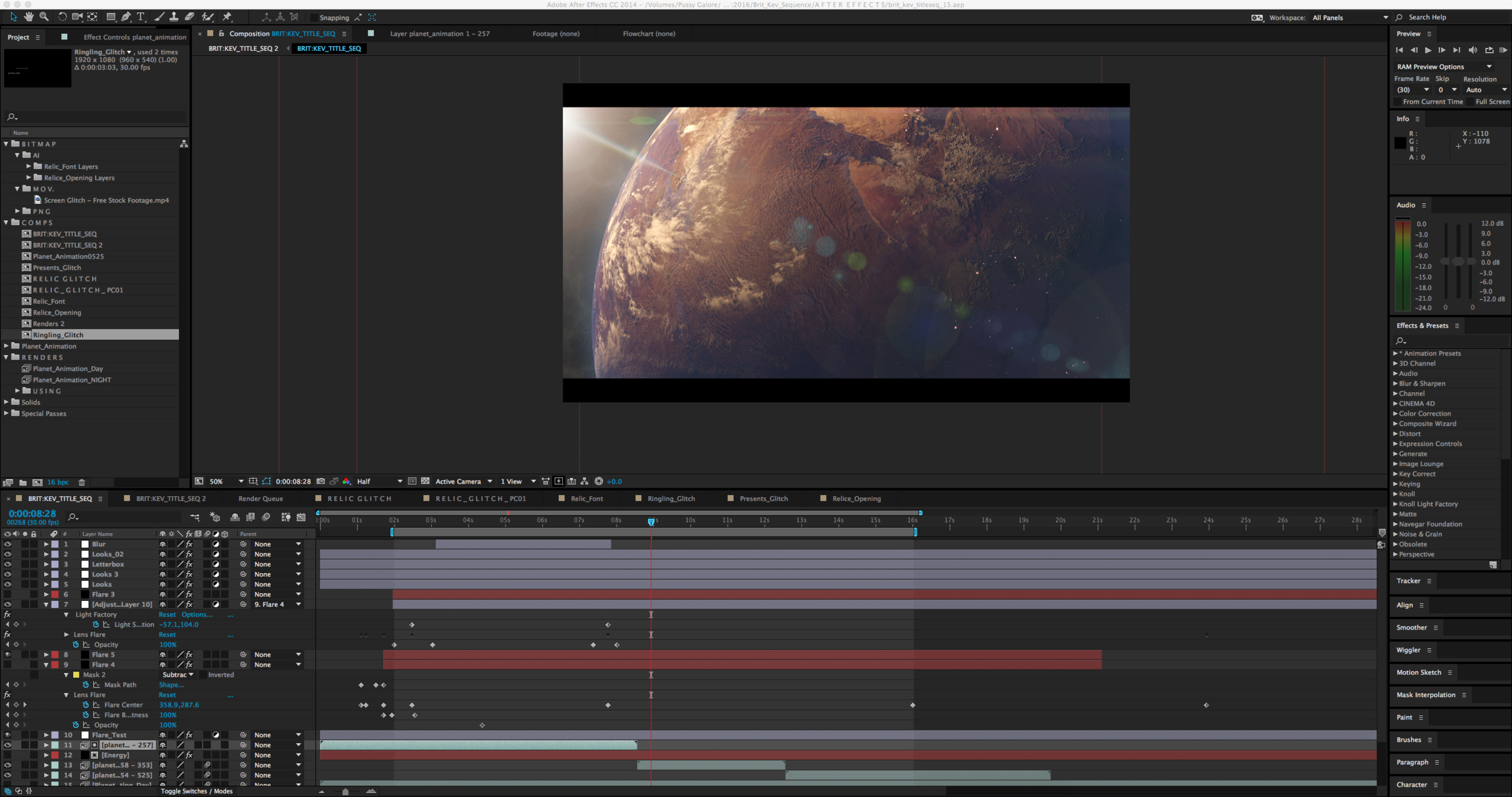Switch to the Flowchart (none) tab
Image resolution: width=1512 pixels, height=797 pixels.
tap(649, 34)
